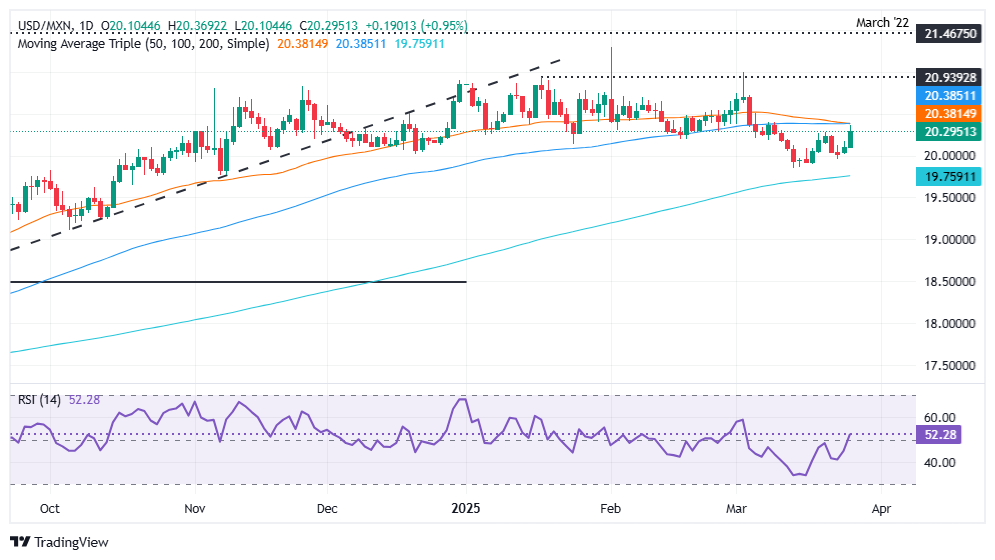This screenshot has width=995, height=560.
Task: Select the Apr label on time axis
Action: pyautogui.click(x=880, y=508)
